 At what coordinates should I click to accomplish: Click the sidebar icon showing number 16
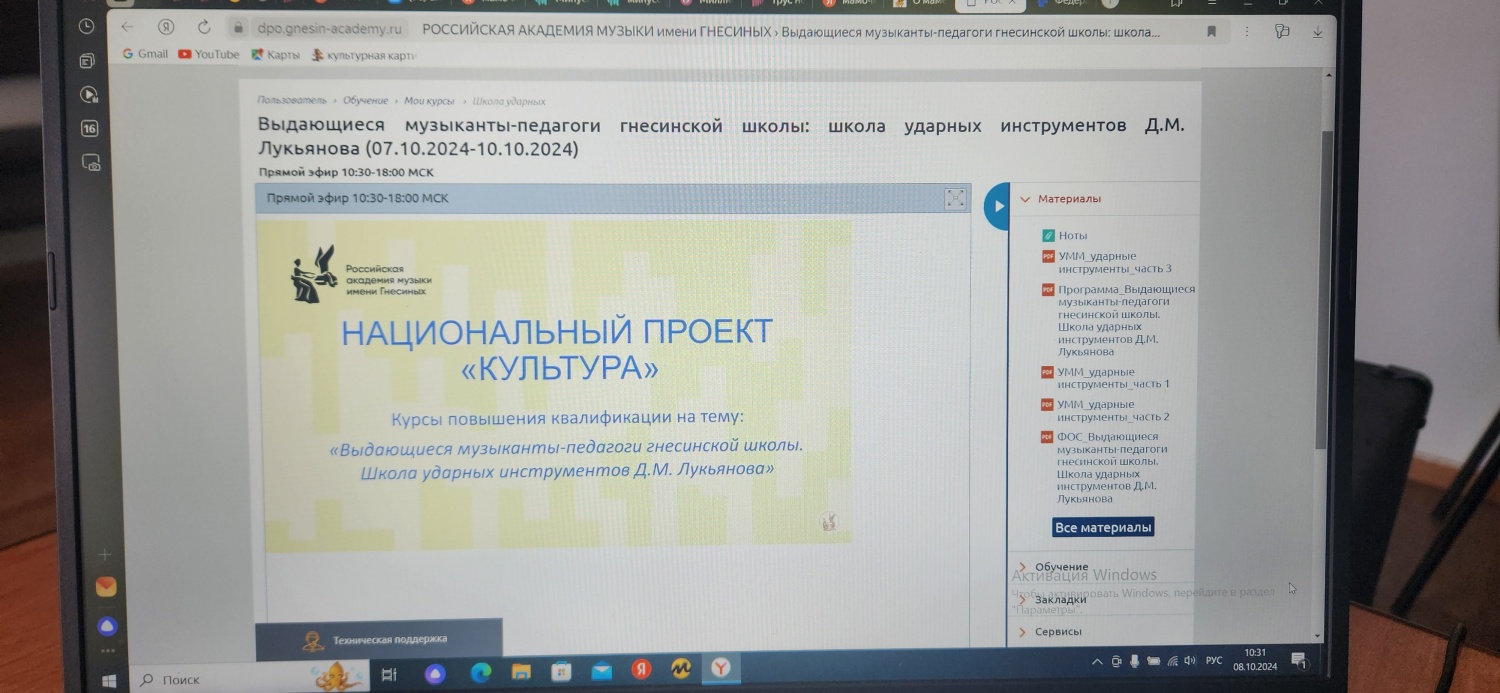coord(89,128)
